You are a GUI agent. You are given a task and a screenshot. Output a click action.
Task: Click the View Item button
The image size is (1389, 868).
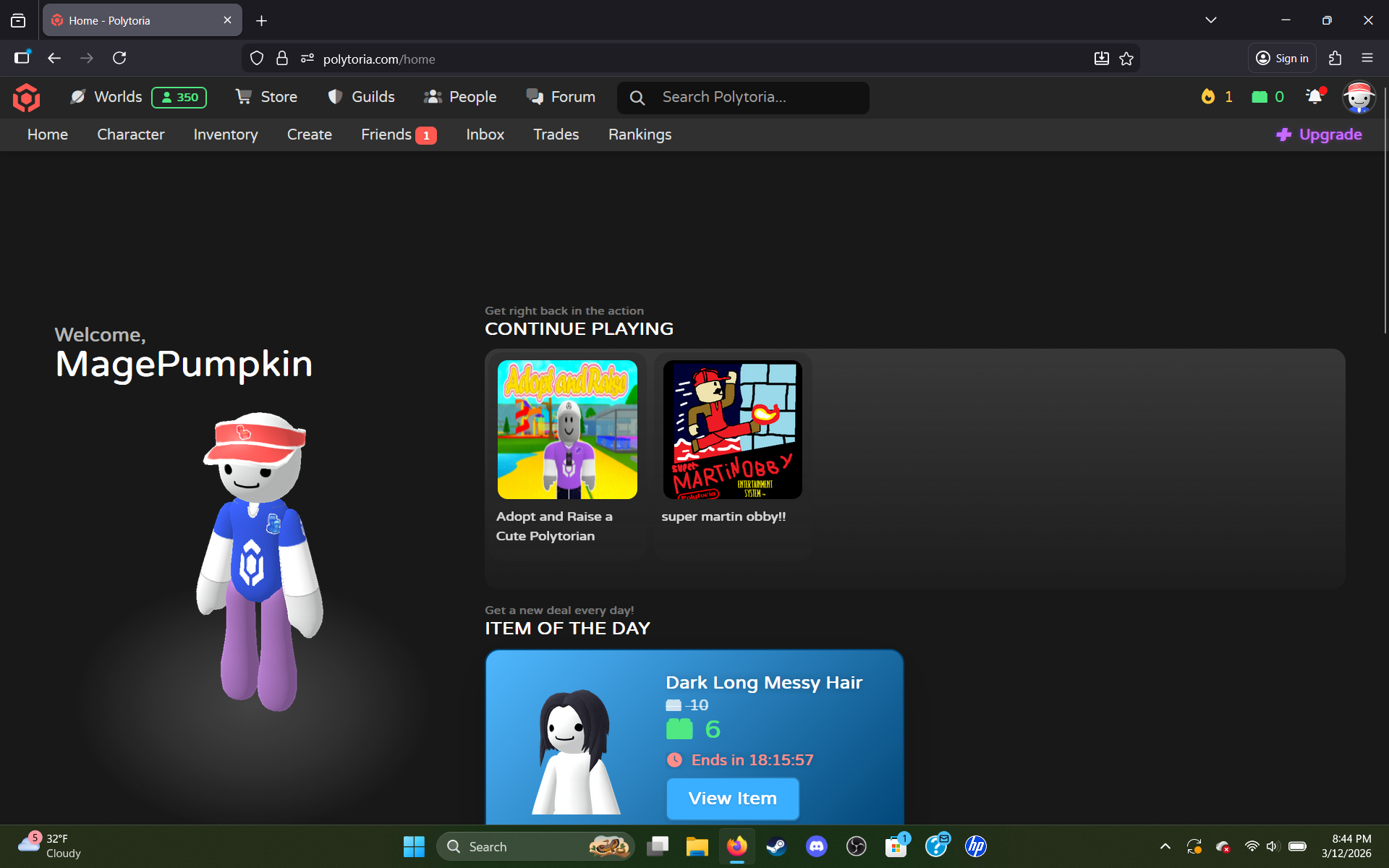click(x=732, y=799)
